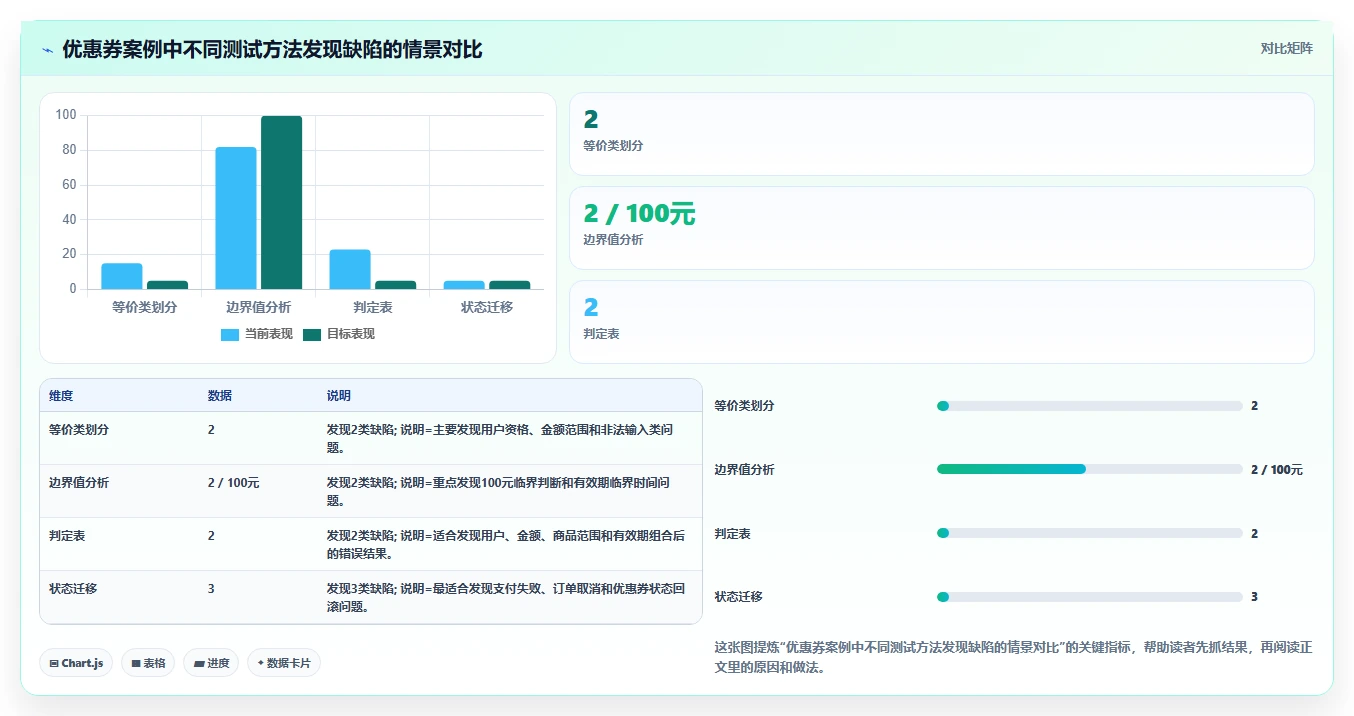Screen dimensions: 1354x716
Task: Click the summary caption paragraph at bottom right
Action: [x=1013, y=657]
